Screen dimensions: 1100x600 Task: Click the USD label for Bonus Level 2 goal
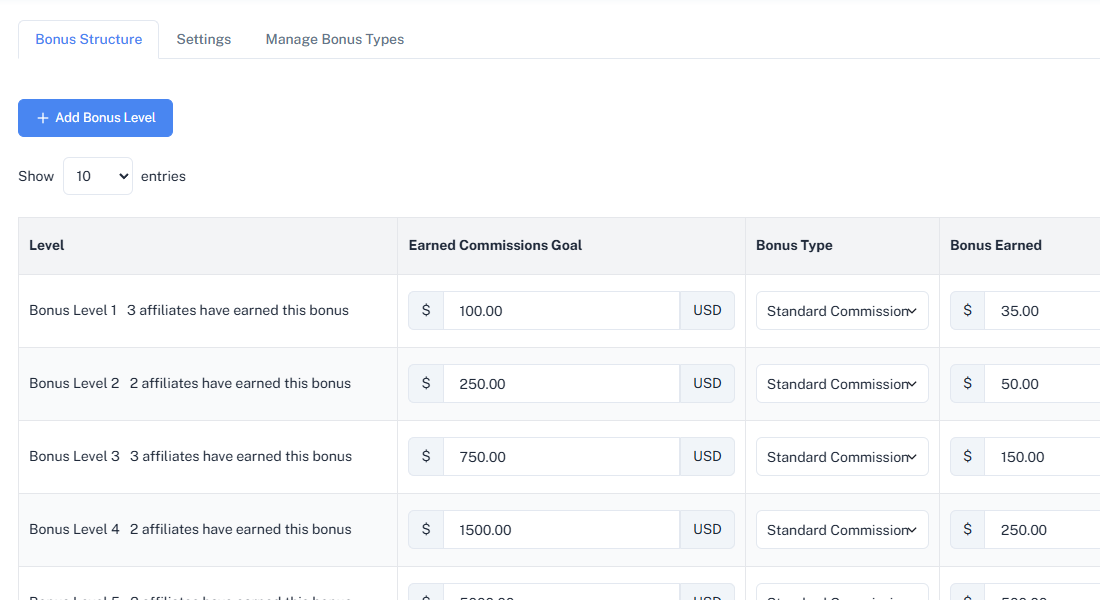(x=707, y=383)
